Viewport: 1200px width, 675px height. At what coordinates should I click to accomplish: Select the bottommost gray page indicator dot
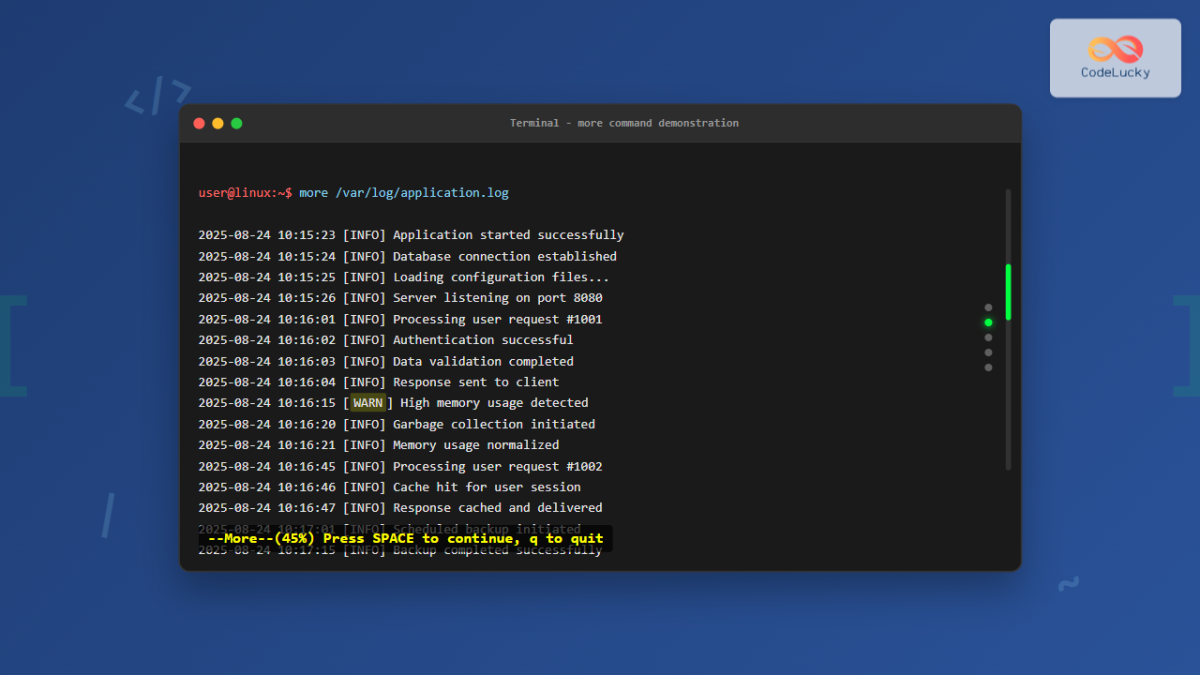coord(988,367)
